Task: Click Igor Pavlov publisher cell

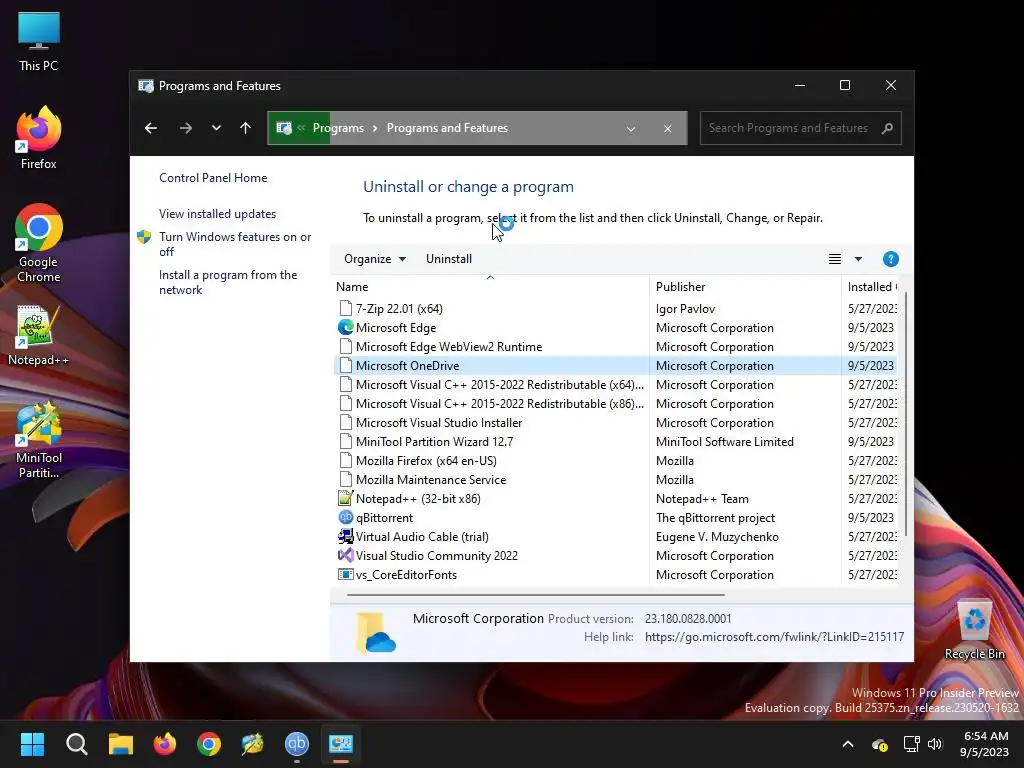Action: click(x=686, y=308)
